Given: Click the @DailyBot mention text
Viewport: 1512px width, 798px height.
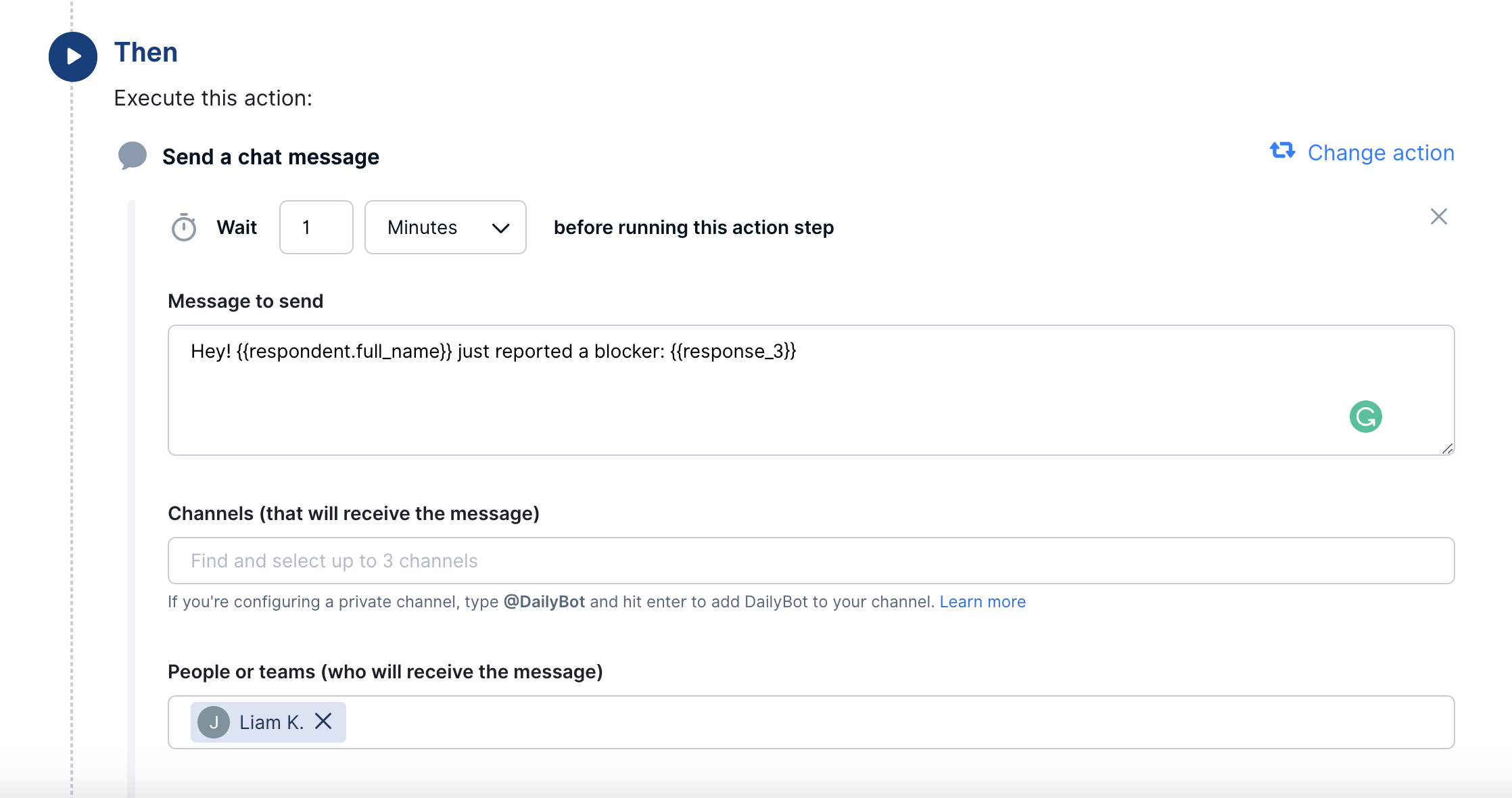Looking at the screenshot, I should coord(544,602).
